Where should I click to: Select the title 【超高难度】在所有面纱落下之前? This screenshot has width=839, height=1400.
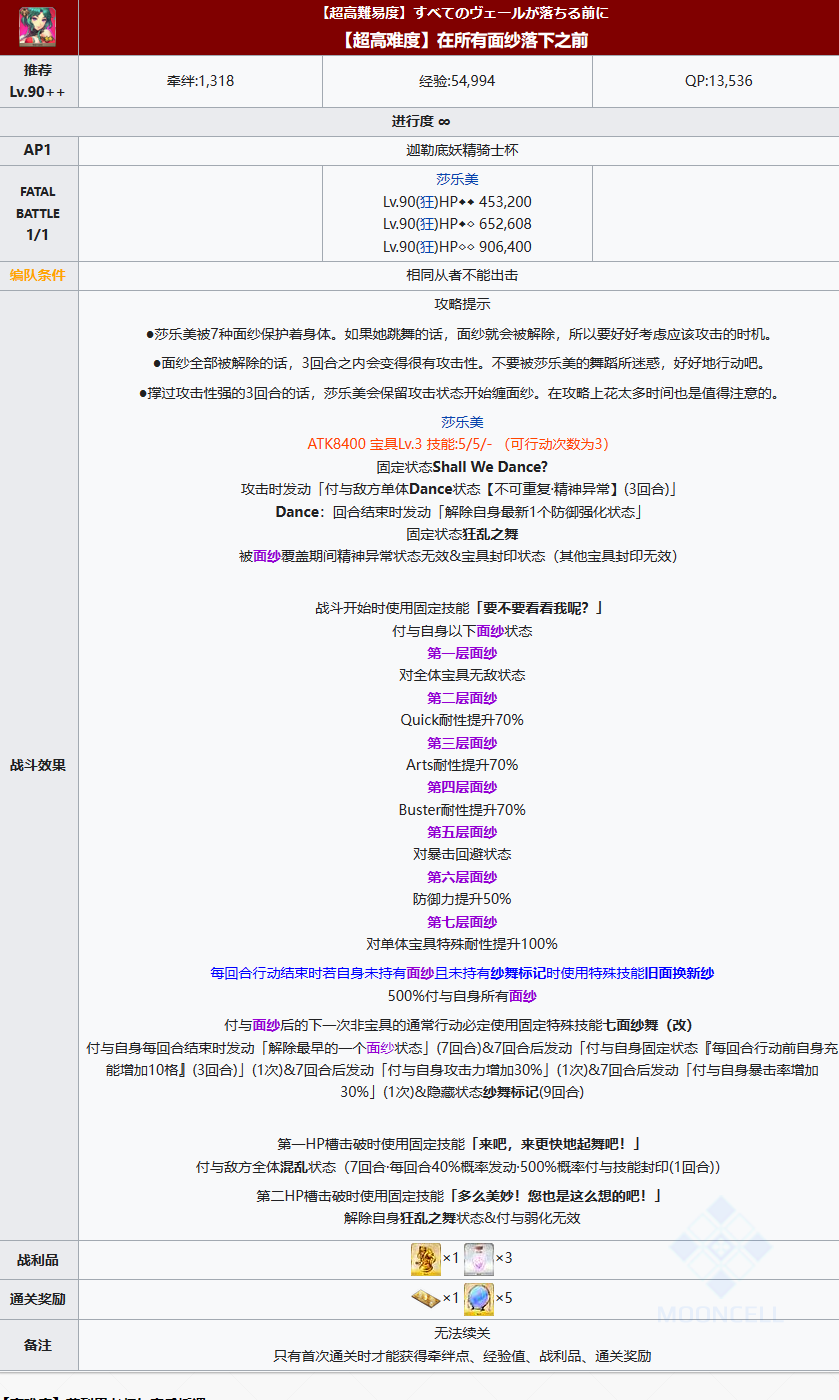pos(462,40)
